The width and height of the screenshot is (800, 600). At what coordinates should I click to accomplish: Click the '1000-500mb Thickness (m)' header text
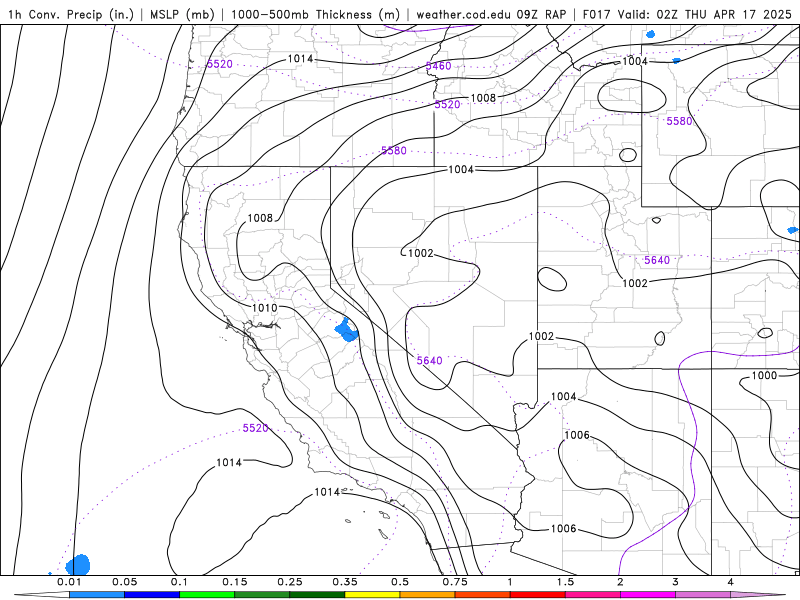(x=315, y=14)
